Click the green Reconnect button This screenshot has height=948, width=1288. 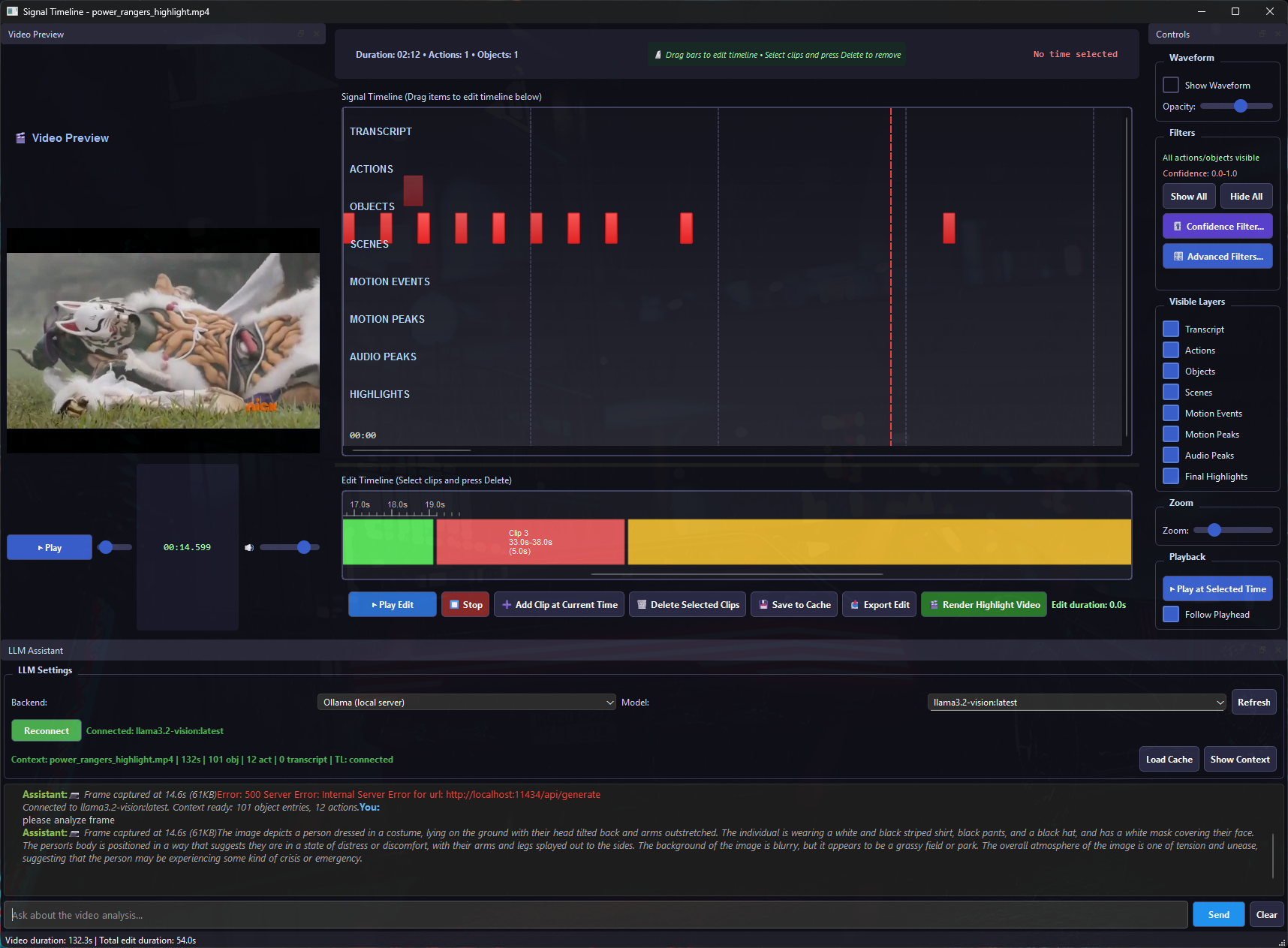pyautogui.click(x=46, y=730)
